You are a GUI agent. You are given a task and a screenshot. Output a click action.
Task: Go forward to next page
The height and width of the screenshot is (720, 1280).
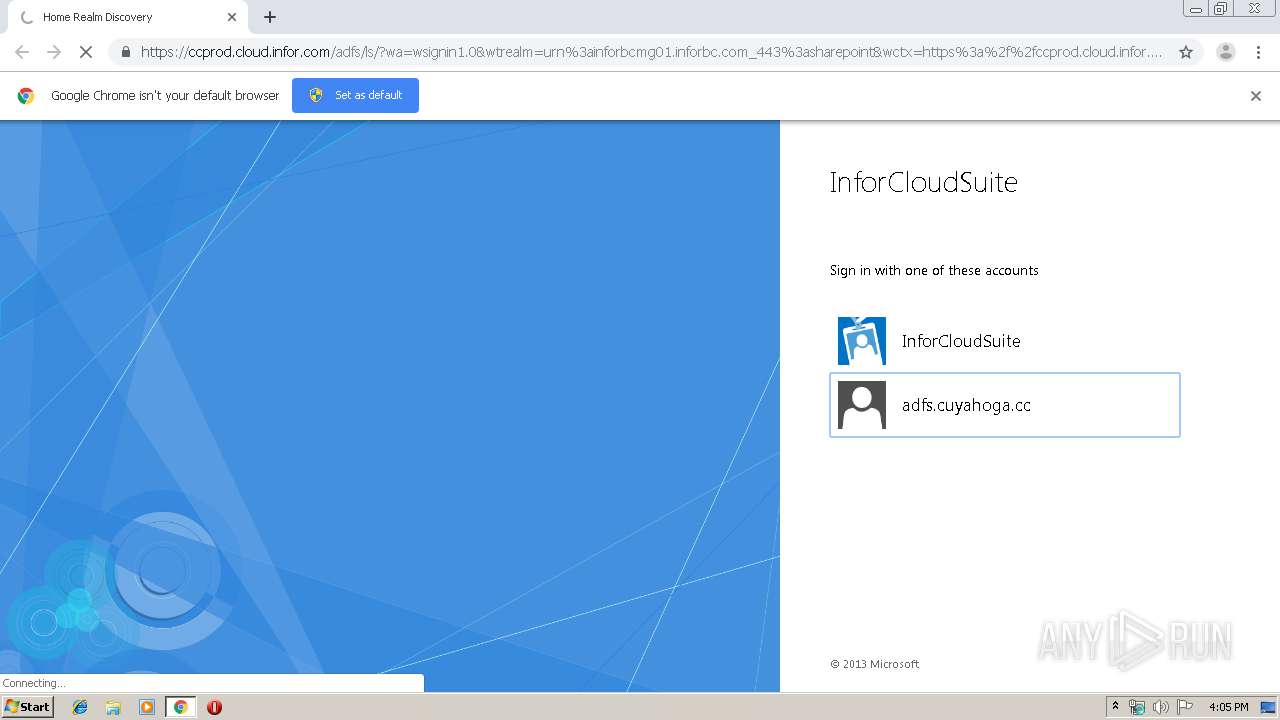(x=54, y=52)
